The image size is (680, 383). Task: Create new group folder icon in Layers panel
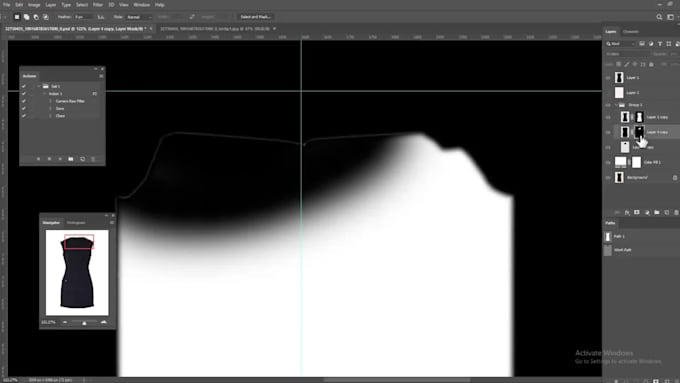coord(657,213)
